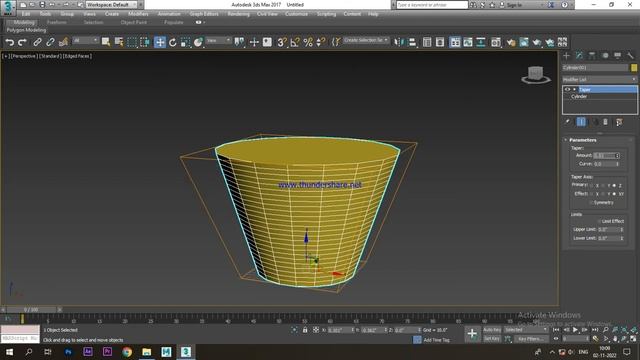Open the Curve Editor icon

(468, 42)
